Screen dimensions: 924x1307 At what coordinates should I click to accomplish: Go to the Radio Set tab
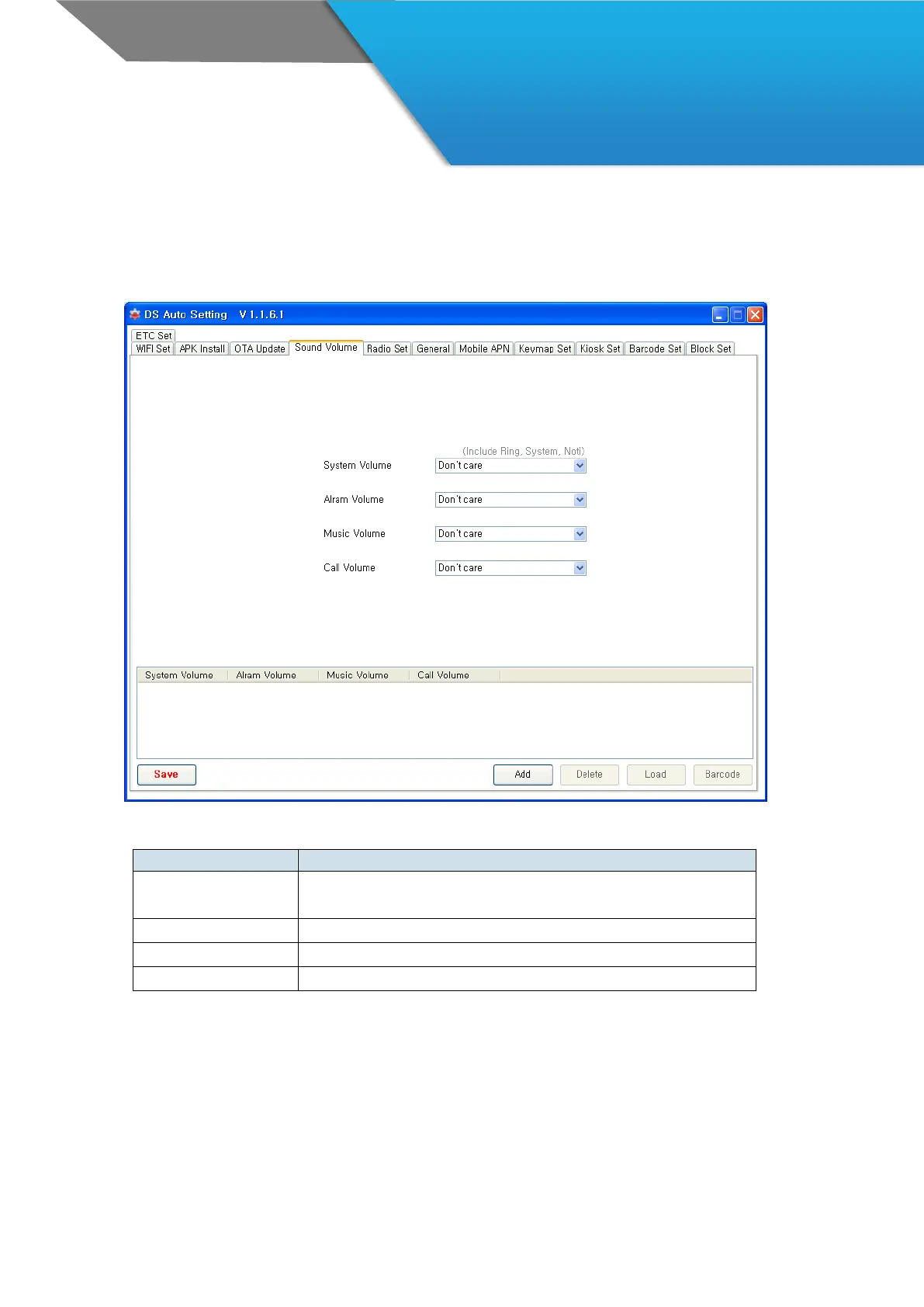coord(387,348)
